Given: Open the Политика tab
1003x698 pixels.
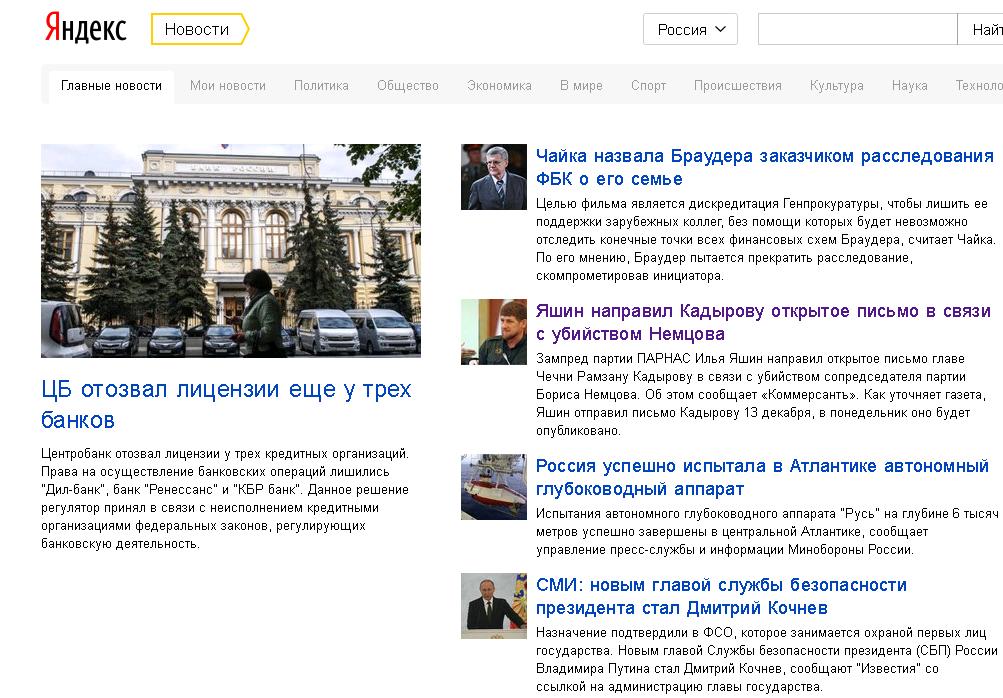Looking at the screenshot, I should 321,86.
